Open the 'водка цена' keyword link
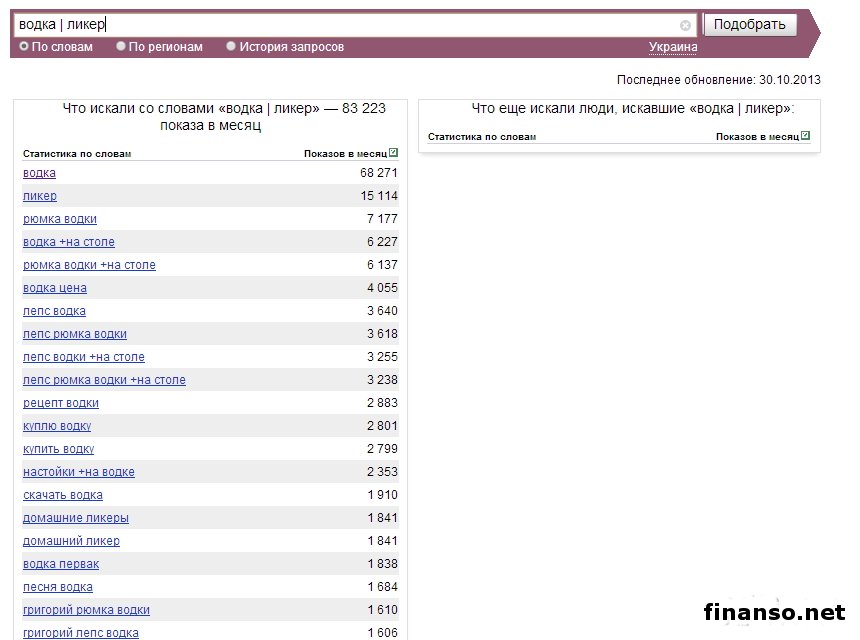 pyautogui.click(x=55, y=288)
